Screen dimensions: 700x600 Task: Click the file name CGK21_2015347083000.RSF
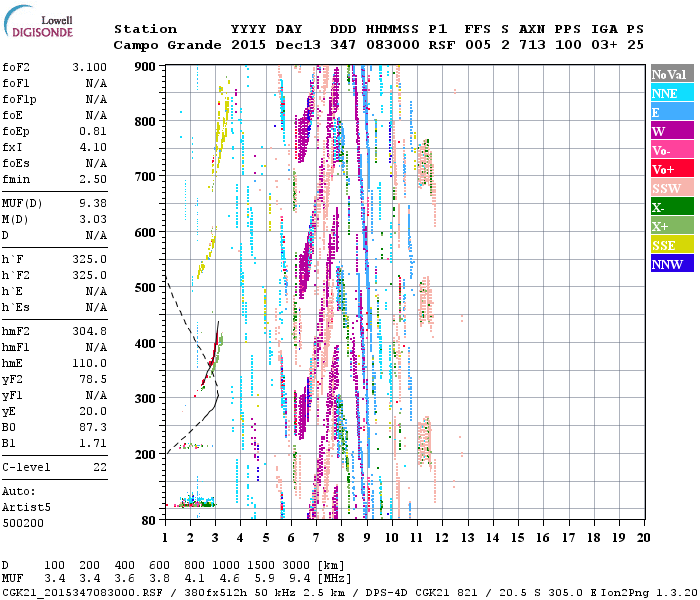tap(82, 592)
